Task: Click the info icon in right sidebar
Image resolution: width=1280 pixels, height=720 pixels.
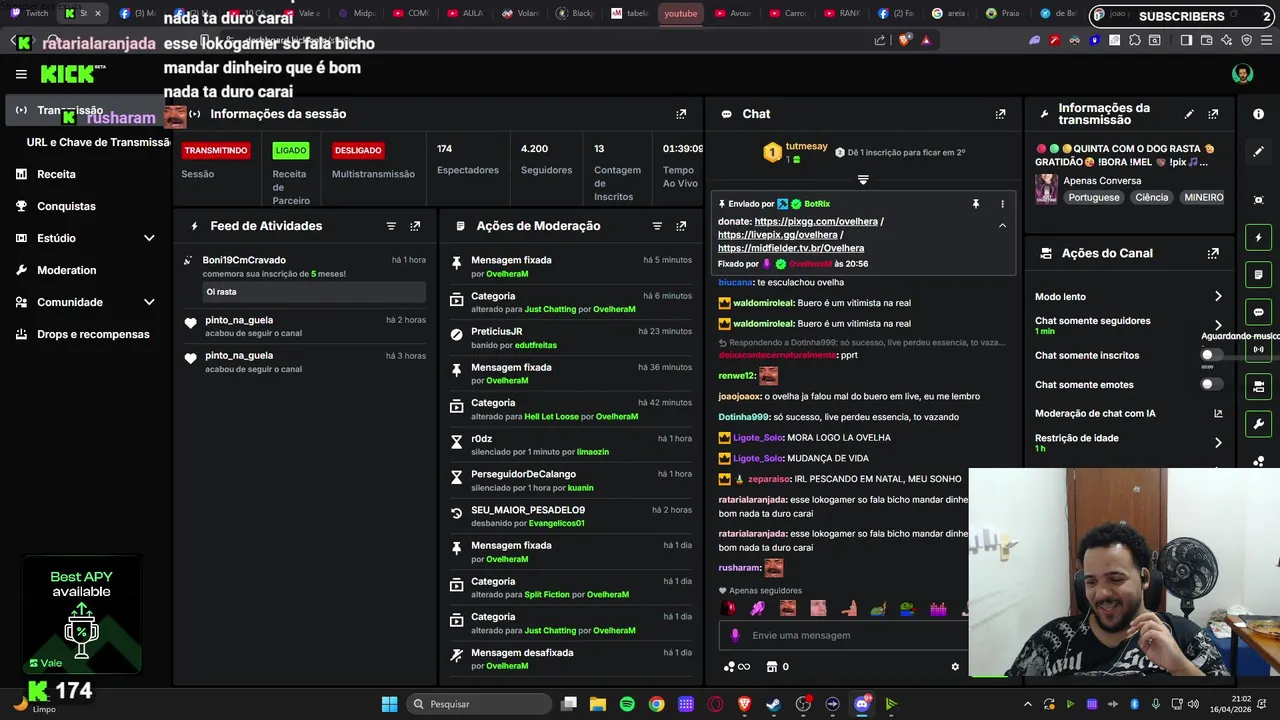Action: pos(1258,114)
